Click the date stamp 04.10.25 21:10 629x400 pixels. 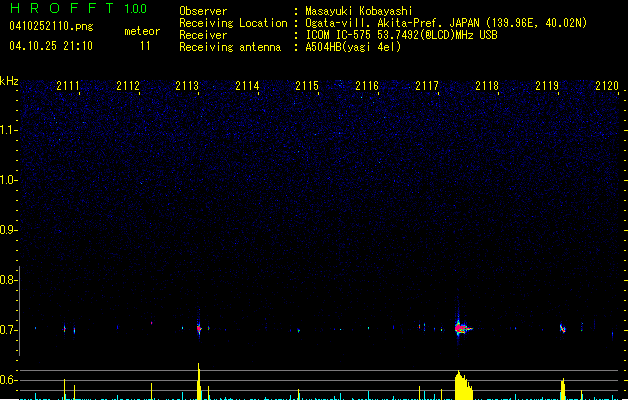pyautogui.click(x=51, y=46)
